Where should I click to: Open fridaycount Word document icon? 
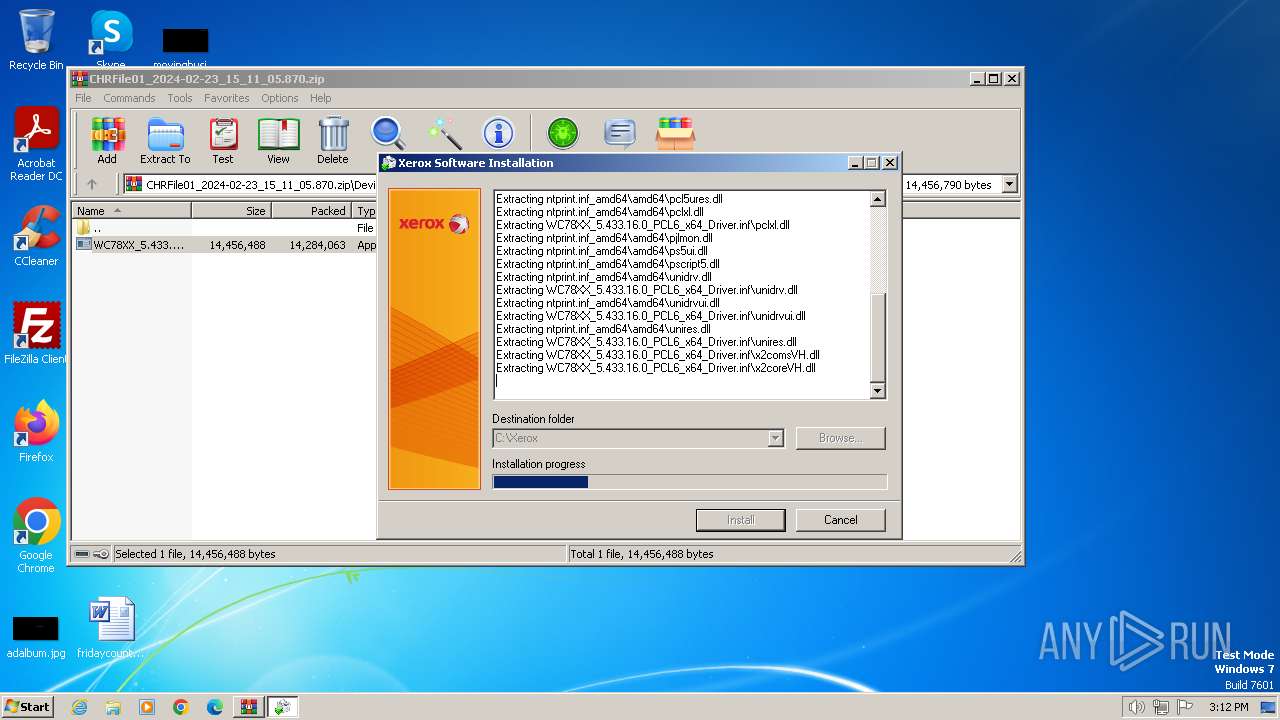click(110, 628)
